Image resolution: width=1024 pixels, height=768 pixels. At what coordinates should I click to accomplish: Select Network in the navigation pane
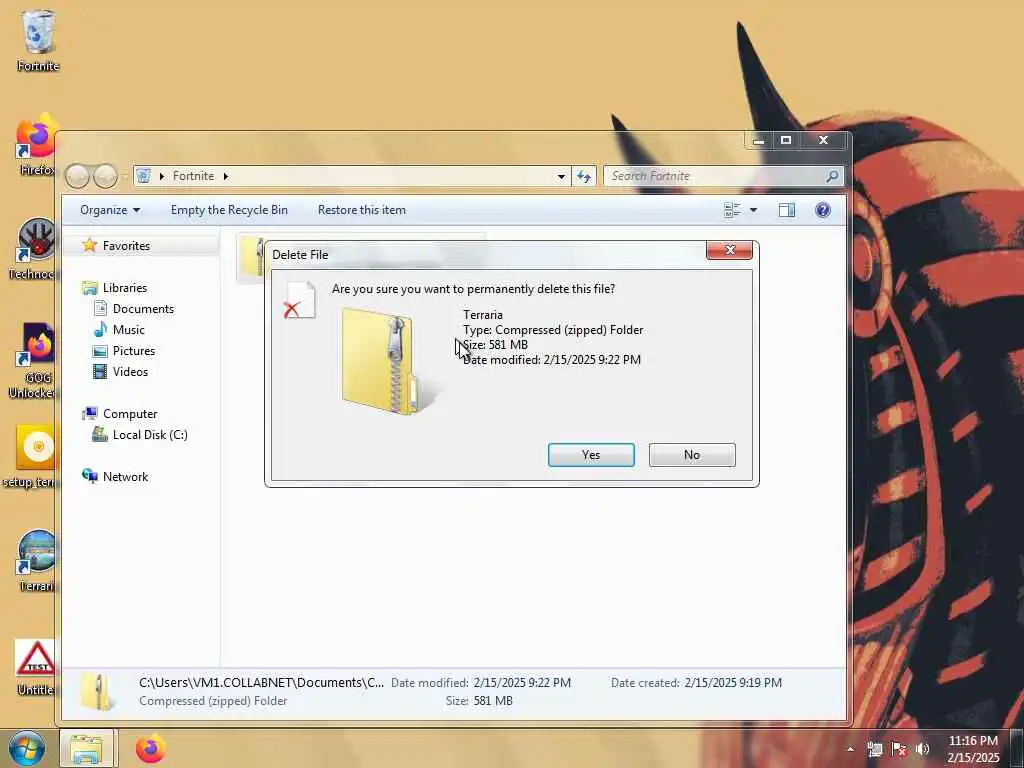pyautogui.click(x=125, y=476)
